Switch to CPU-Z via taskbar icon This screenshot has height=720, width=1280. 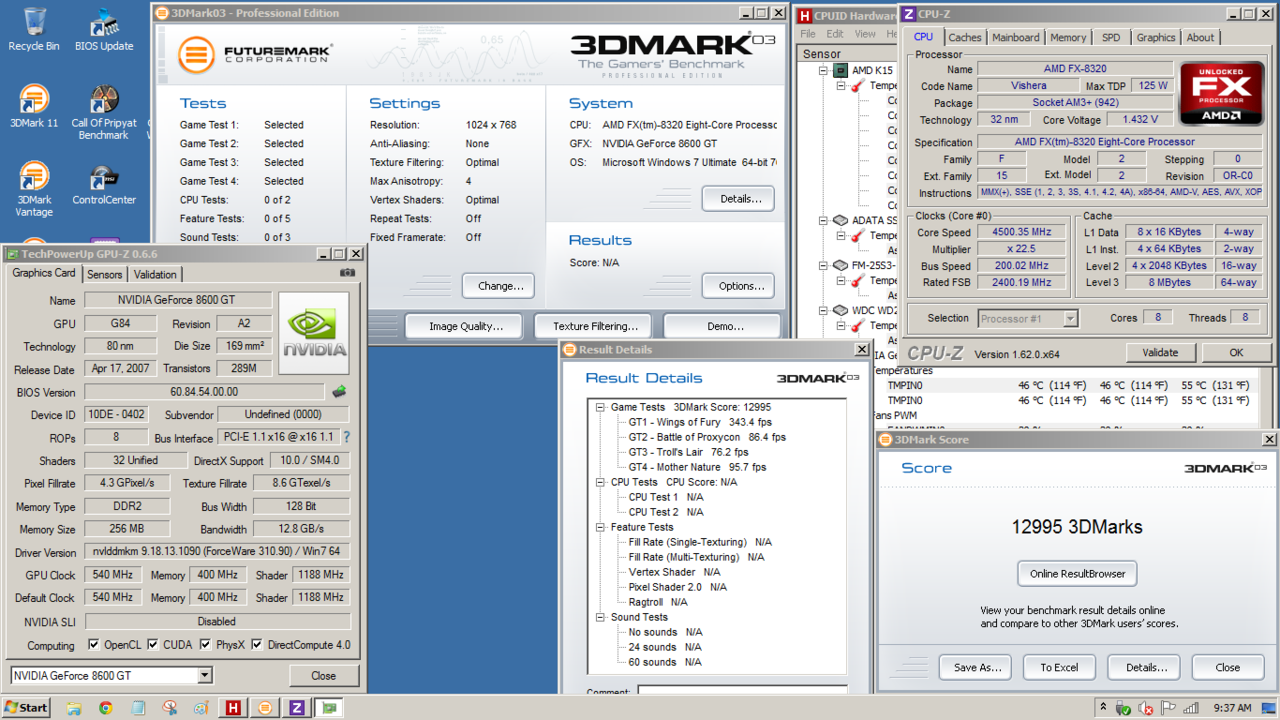(x=297, y=707)
